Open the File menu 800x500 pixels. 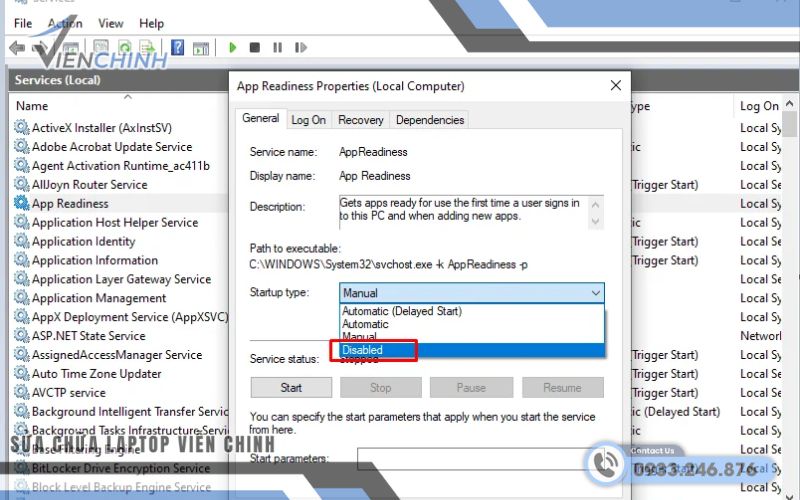[23, 23]
